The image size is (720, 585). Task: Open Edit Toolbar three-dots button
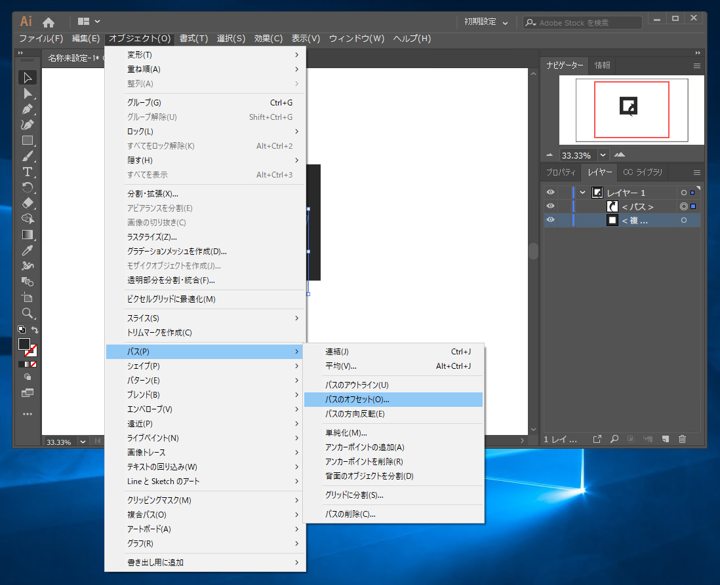(27, 414)
